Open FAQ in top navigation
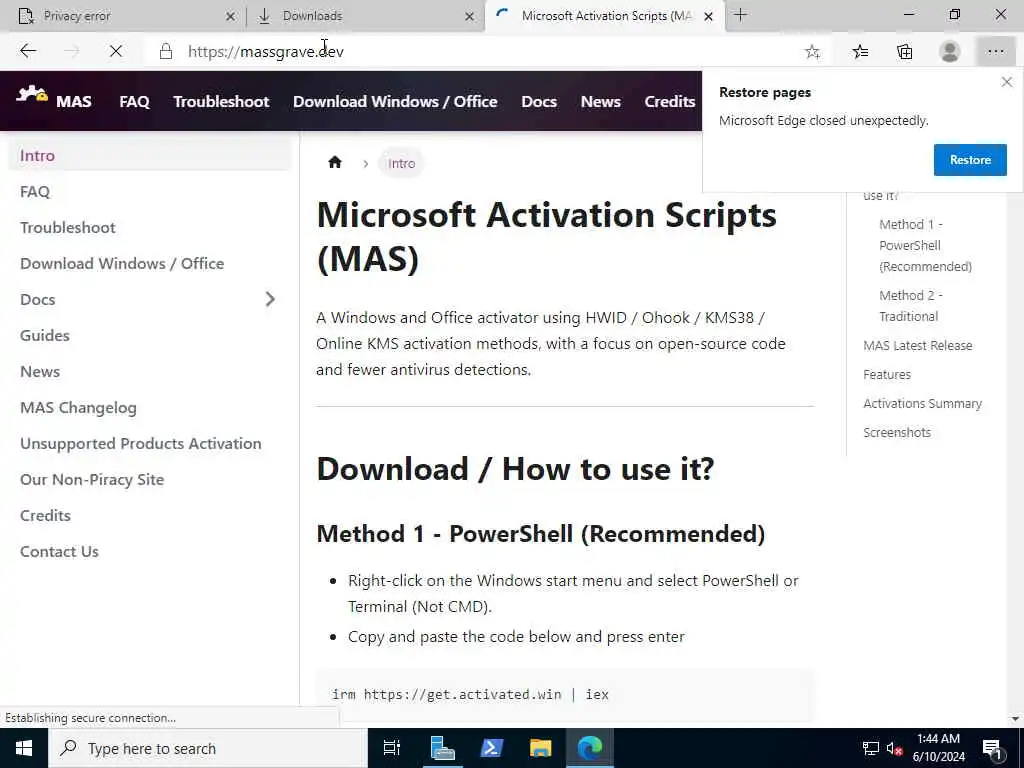Viewport: 1024px width, 768px height. [134, 101]
